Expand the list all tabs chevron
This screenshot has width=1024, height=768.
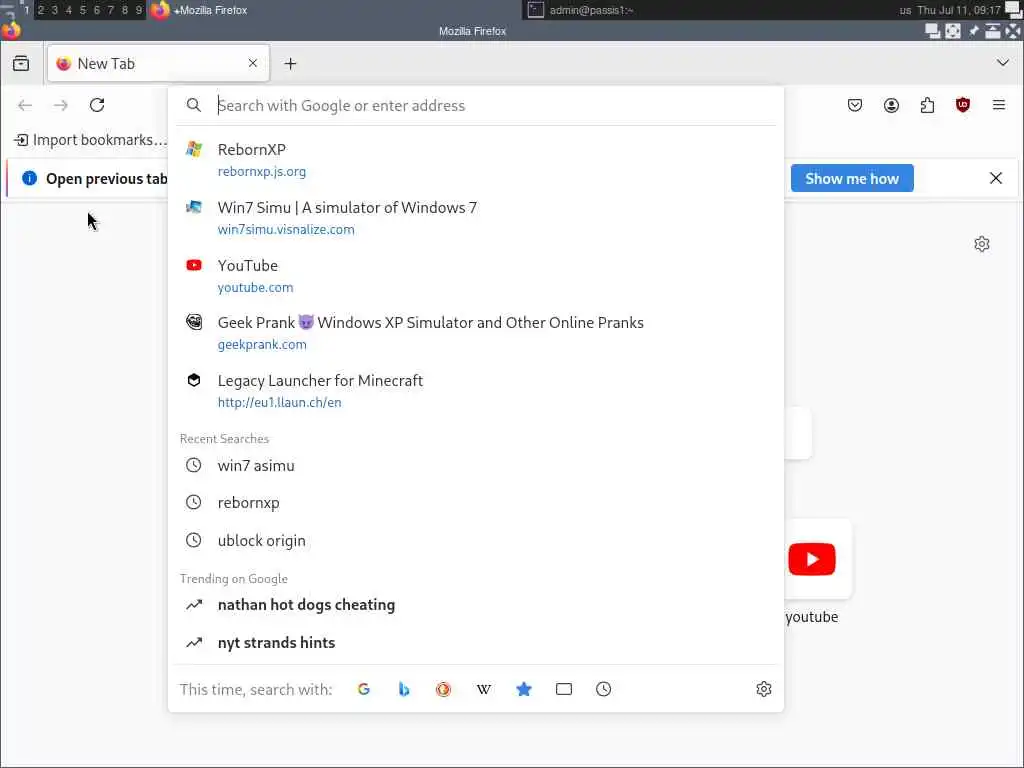[1002, 63]
